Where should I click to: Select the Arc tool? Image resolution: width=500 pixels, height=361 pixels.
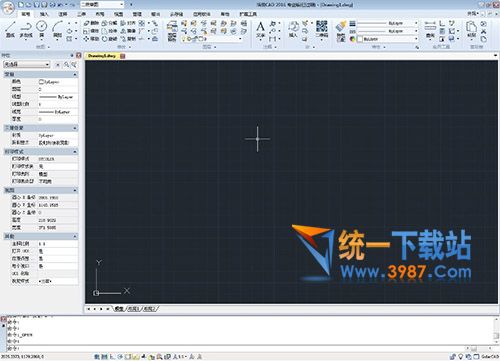pyautogui.click(x=57, y=29)
